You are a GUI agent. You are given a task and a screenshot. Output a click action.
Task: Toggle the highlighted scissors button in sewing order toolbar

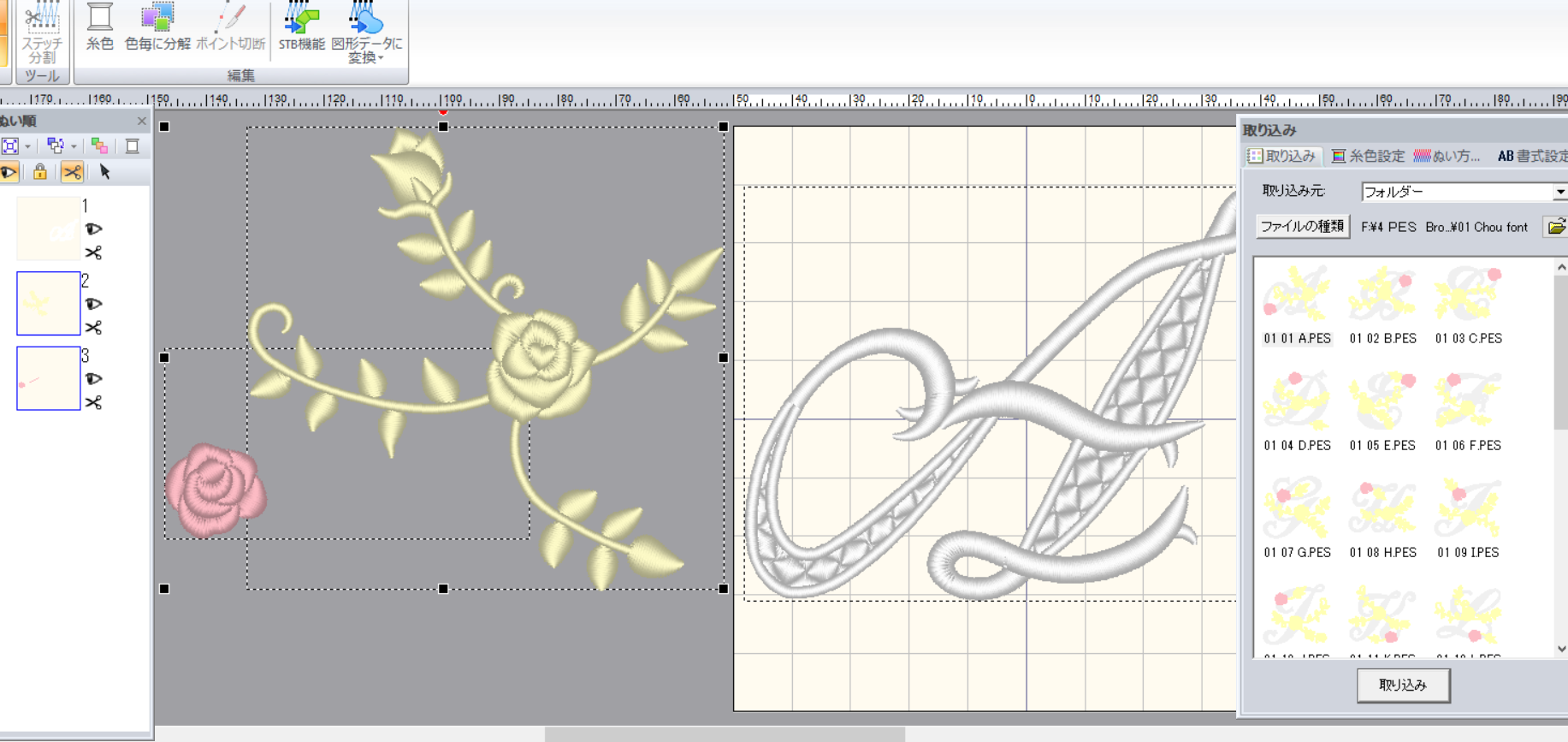(72, 172)
